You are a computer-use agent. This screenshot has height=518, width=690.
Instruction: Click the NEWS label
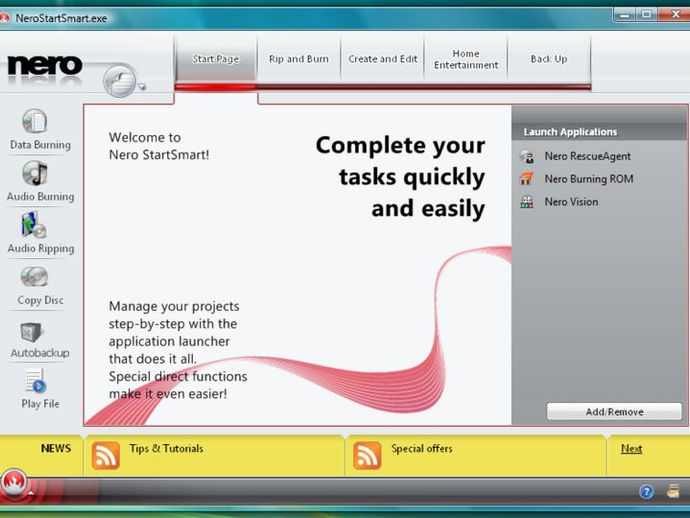[x=56, y=448]
